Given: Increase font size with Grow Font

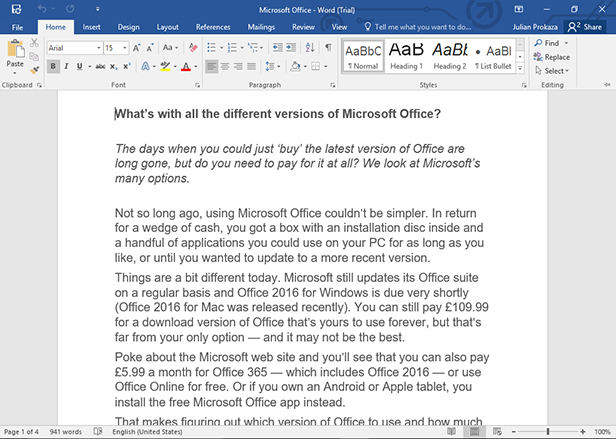Looking at the screenshot, I should click(136, 48).
